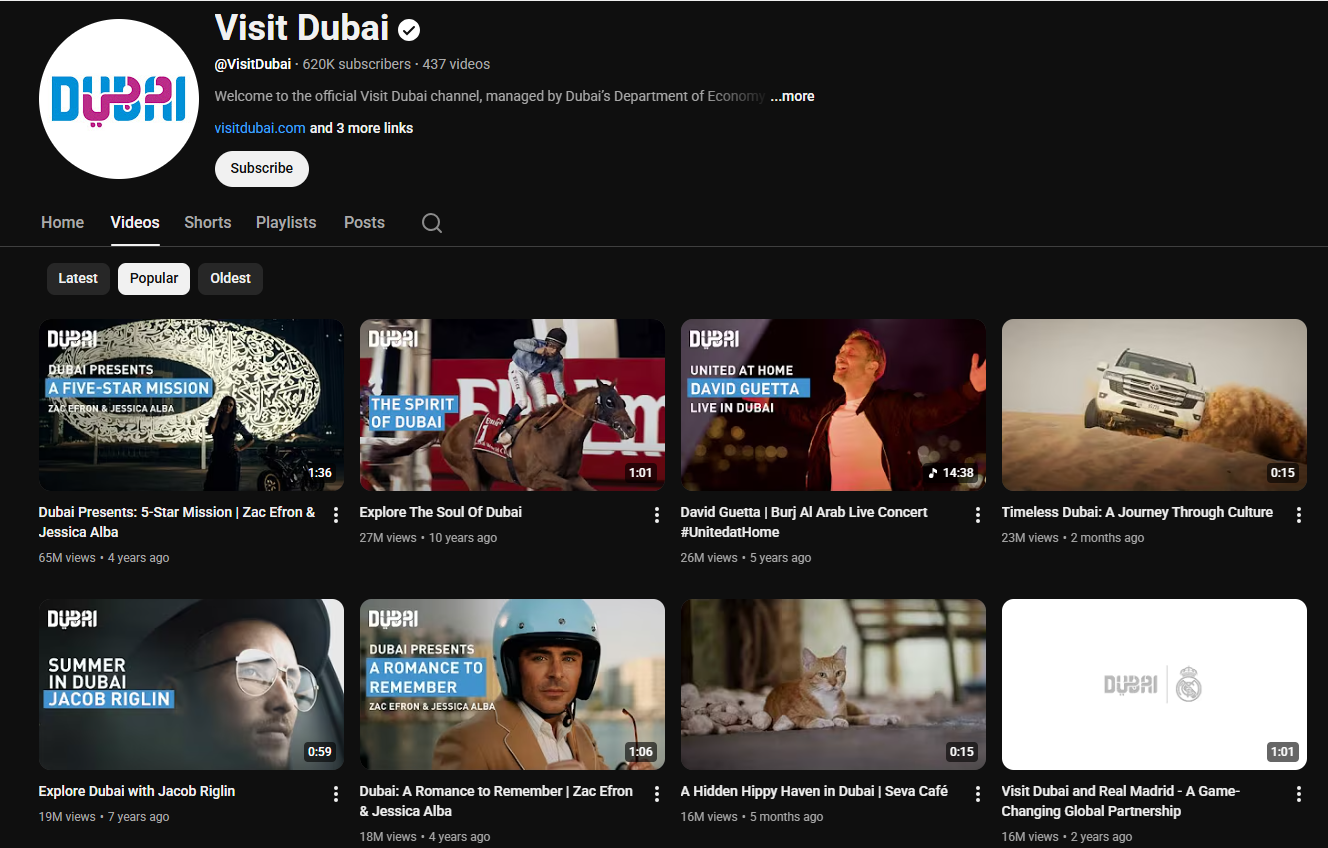Open 'Dubai Presents: 5-Star Mission' video title

(x=177, y=522)
